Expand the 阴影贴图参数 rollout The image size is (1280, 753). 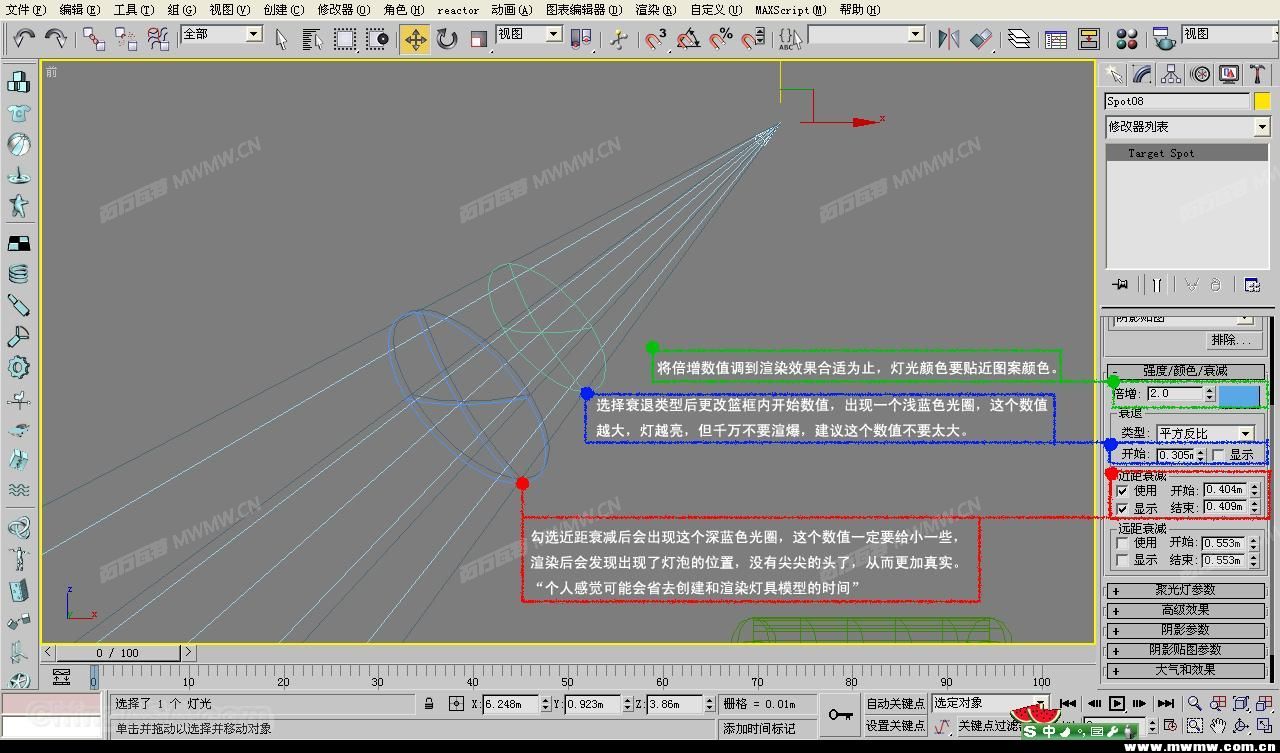[x=1185, y=650]
